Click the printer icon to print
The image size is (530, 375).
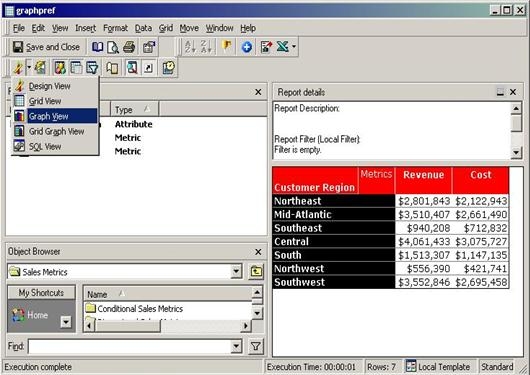129,47
